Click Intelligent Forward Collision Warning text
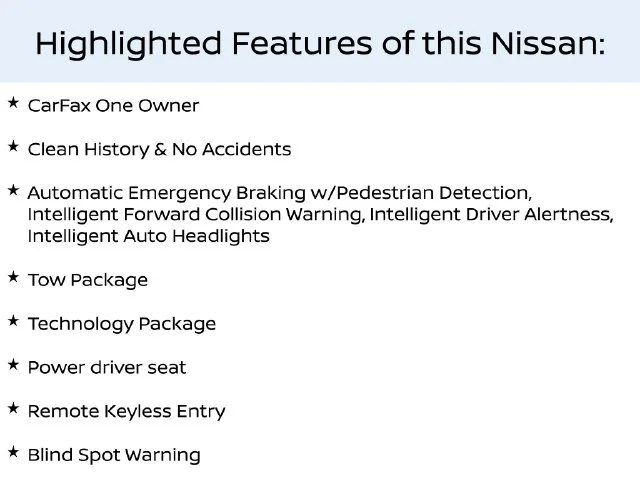The width and height of the screenshot is (640, 480). pyautogui.click(x=196, y=215)
